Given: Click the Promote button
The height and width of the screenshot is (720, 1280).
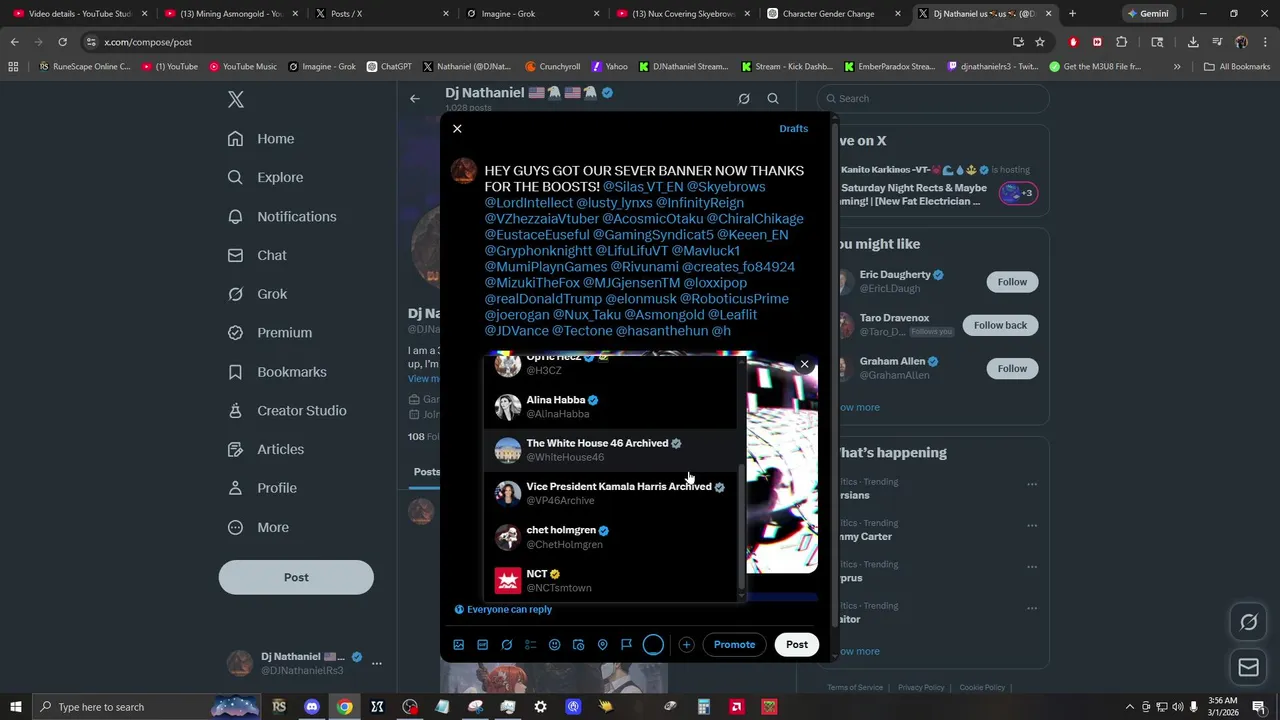Looking at the screenshot, I should [x=734, y=645].
